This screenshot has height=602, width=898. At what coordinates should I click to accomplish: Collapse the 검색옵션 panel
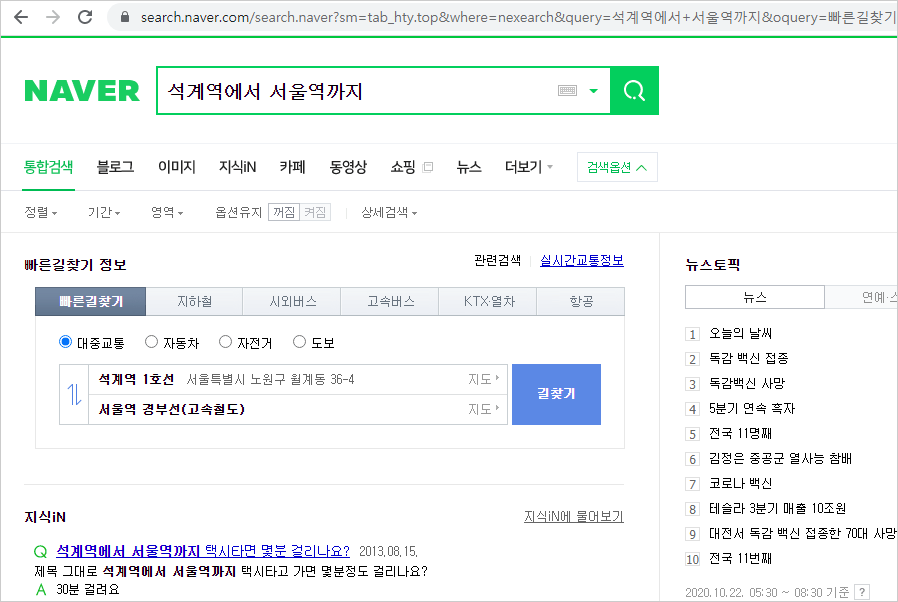coord(617,167)
